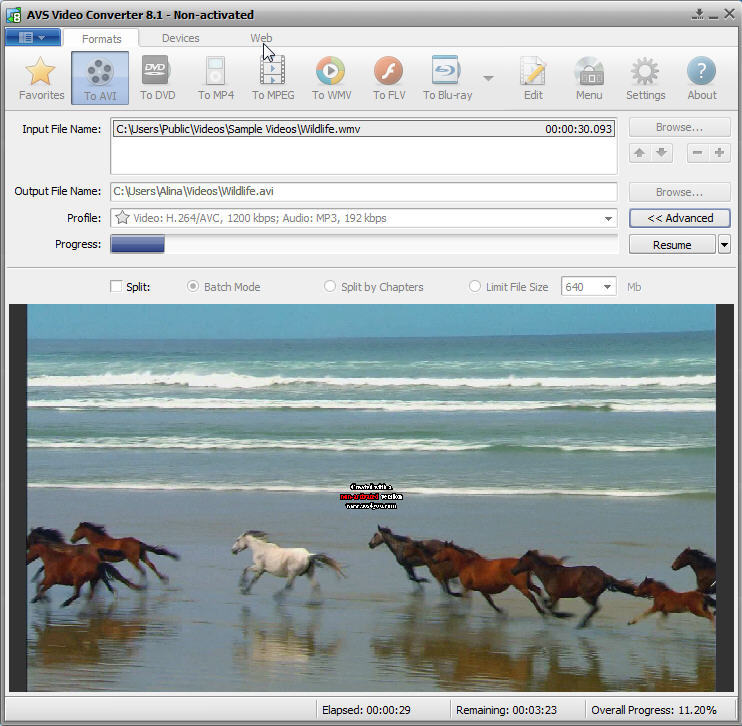This screenshot has width=742, height=726.
Task: Click the Overall Progress 11.20% status
Action: click(654, 710)
